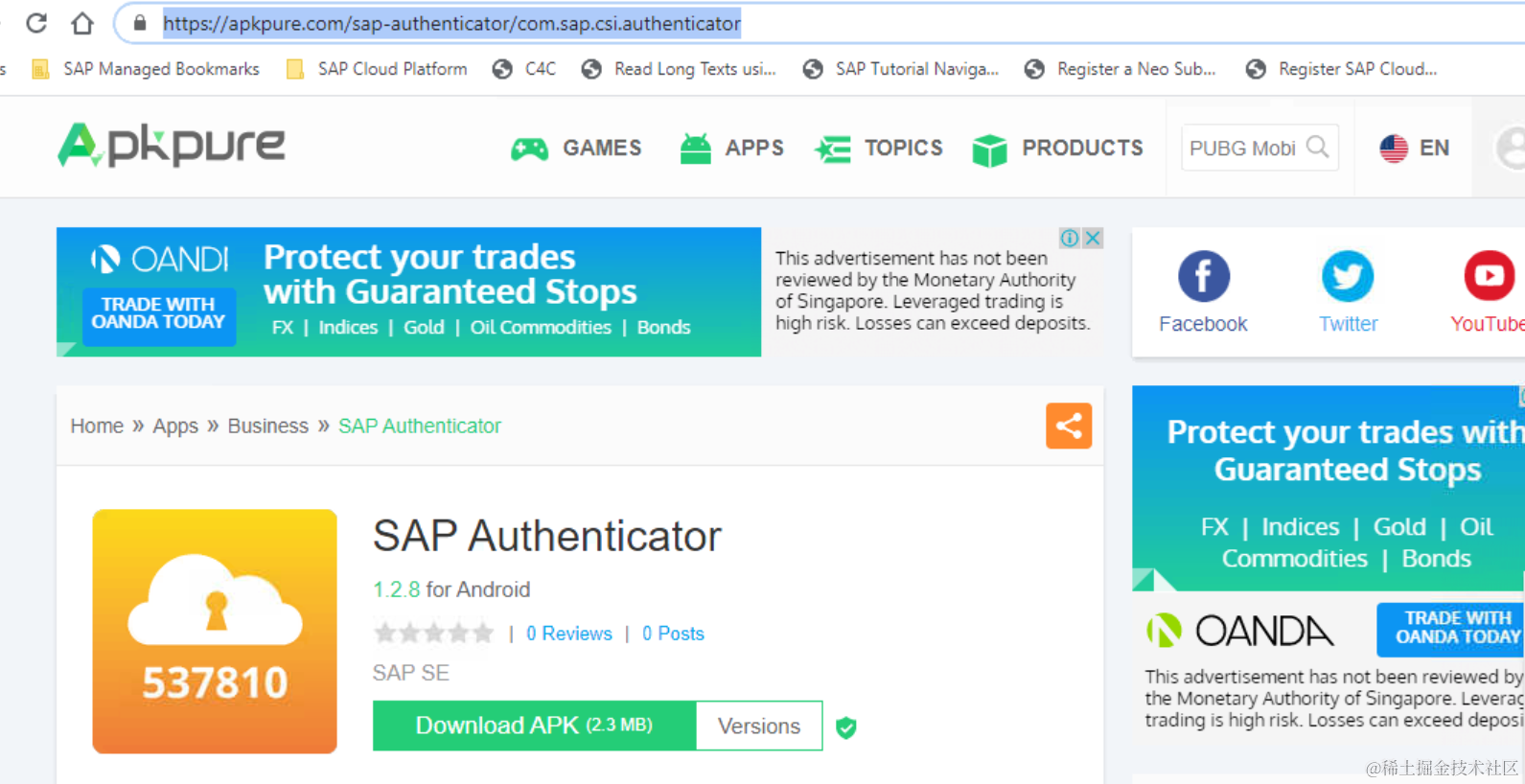Open 0 Posts link
This screenshot has height=784, width=1525.
coord(673,634)
